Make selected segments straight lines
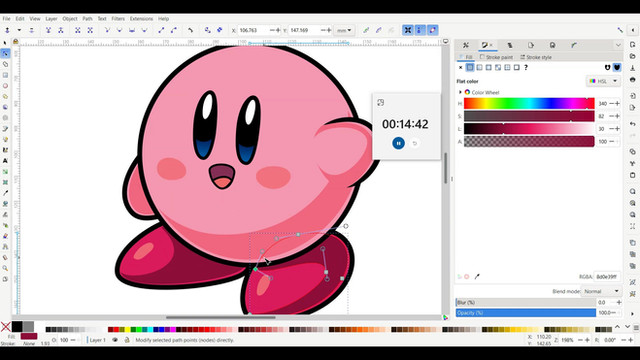The width and height of the screenshot is (640, 360). click(161, 30)
